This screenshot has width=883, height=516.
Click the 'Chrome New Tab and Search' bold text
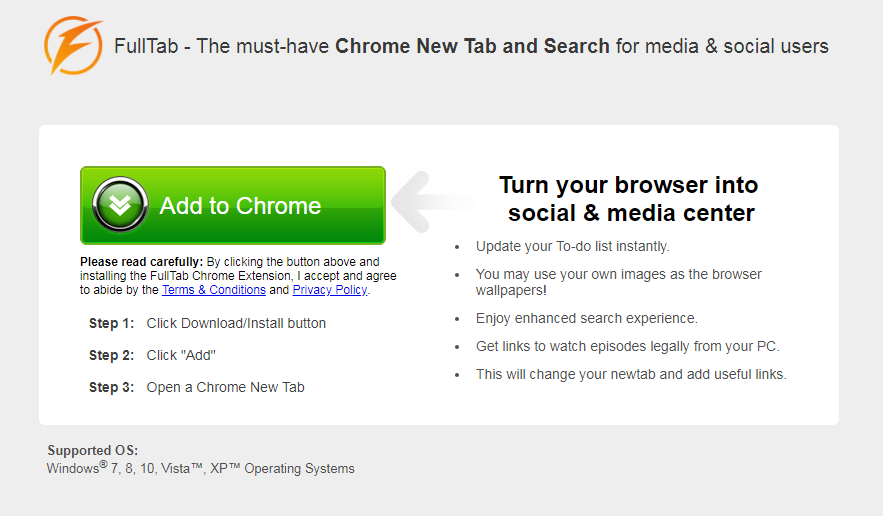(x=472, y=46)
